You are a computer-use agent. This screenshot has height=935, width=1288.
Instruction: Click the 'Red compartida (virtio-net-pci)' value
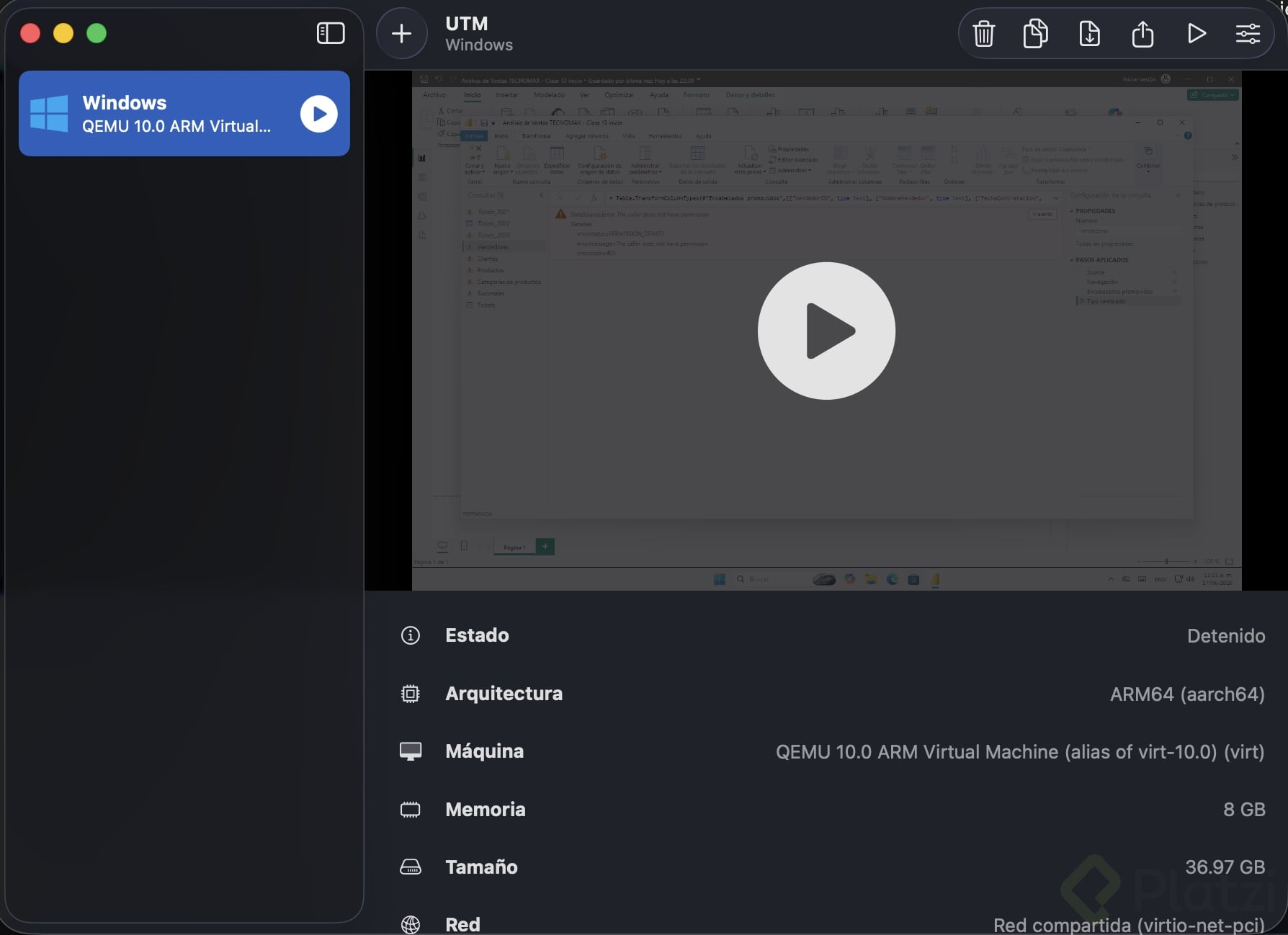click(1129, 925)
